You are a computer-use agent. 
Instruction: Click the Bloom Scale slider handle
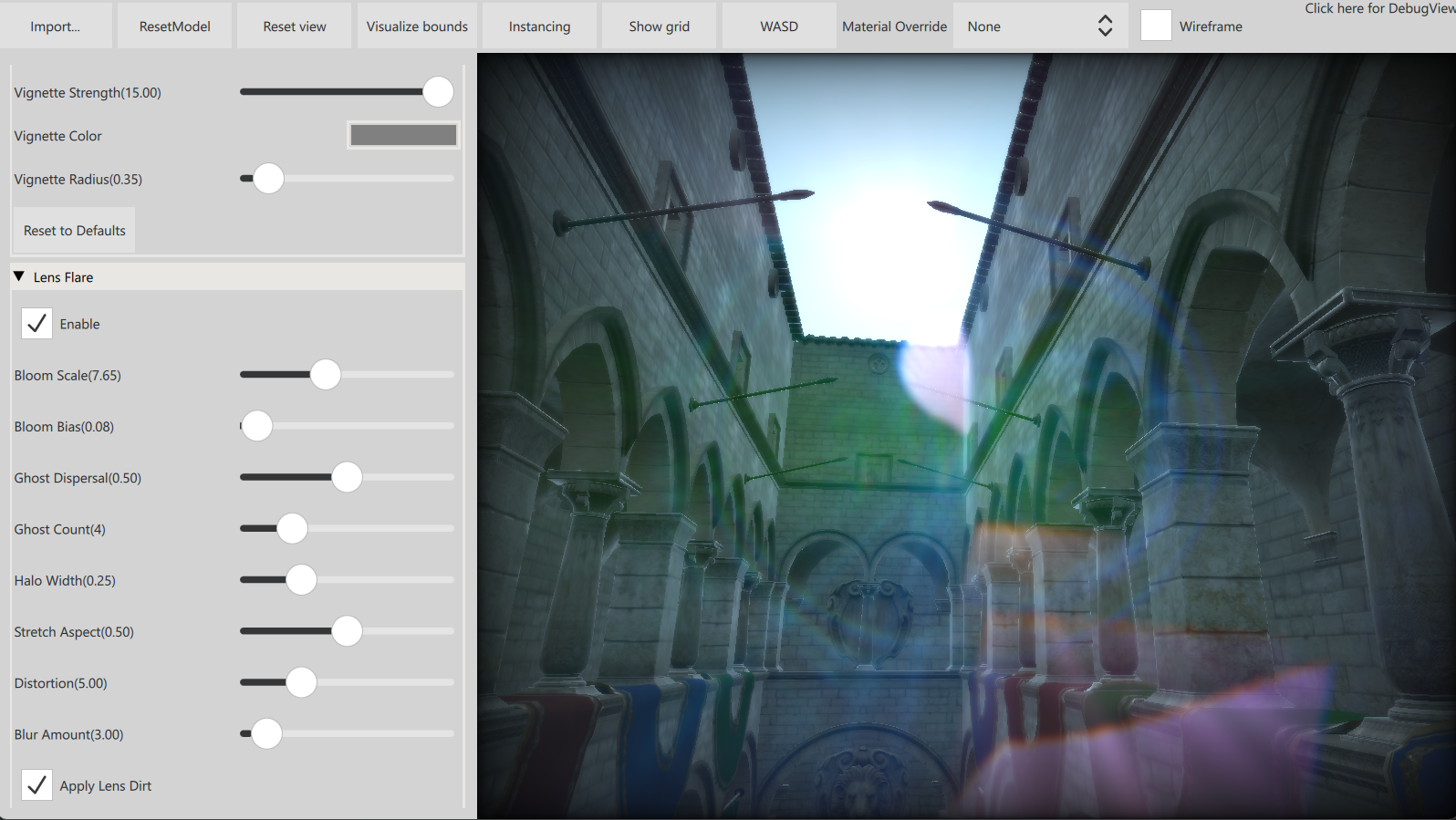point(326,375)
